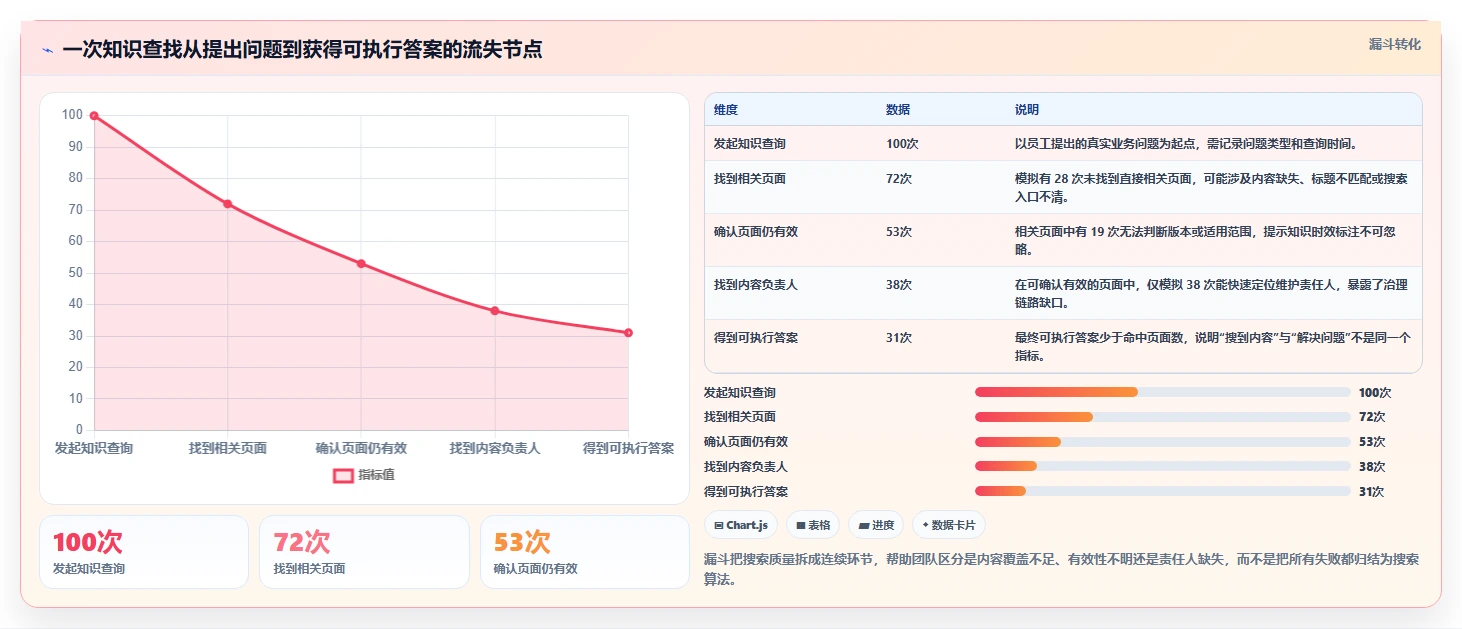
Task: Click 发起知识查询 label on chart x-axis
Action: [x=94, y=448]
